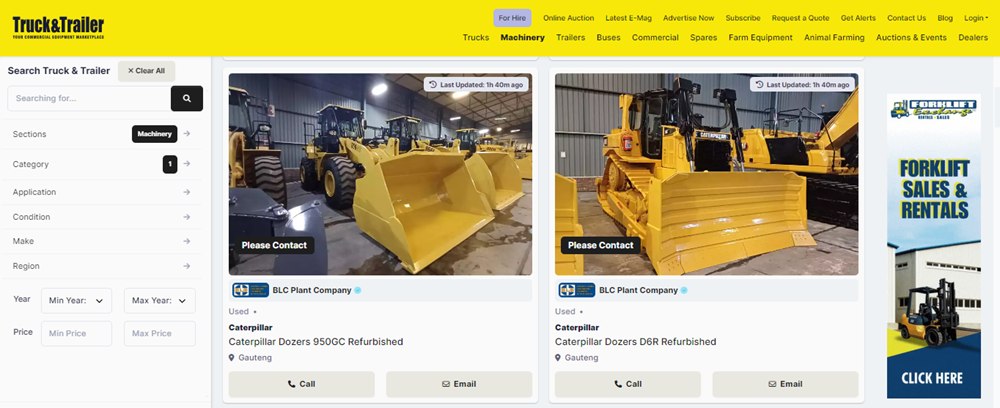Focus the 'Searching for...' search box

[x=89, y=98]
